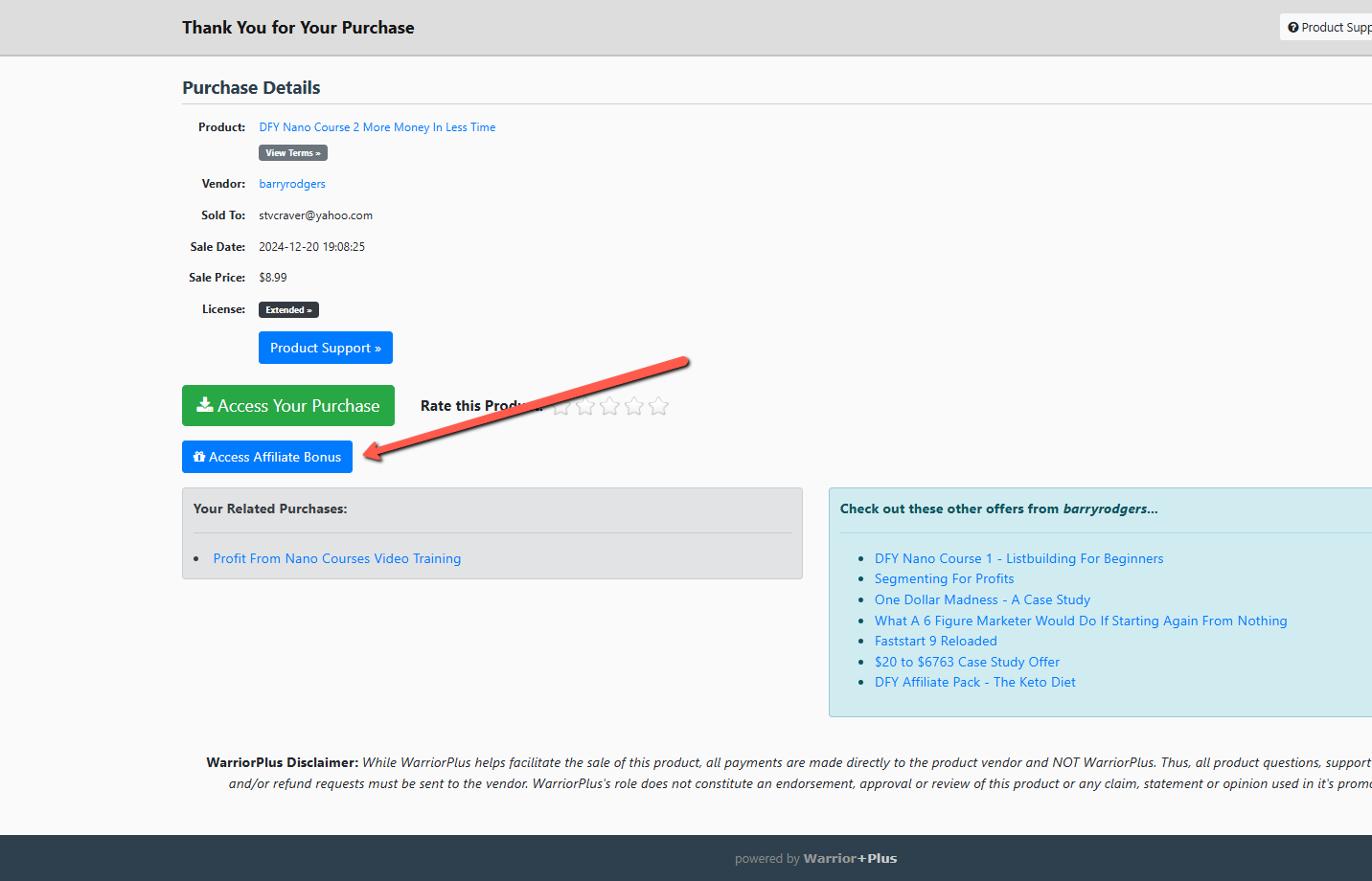Select the third rating star
The height and width of the screenshot is (881, 1372).
[609, 406]
